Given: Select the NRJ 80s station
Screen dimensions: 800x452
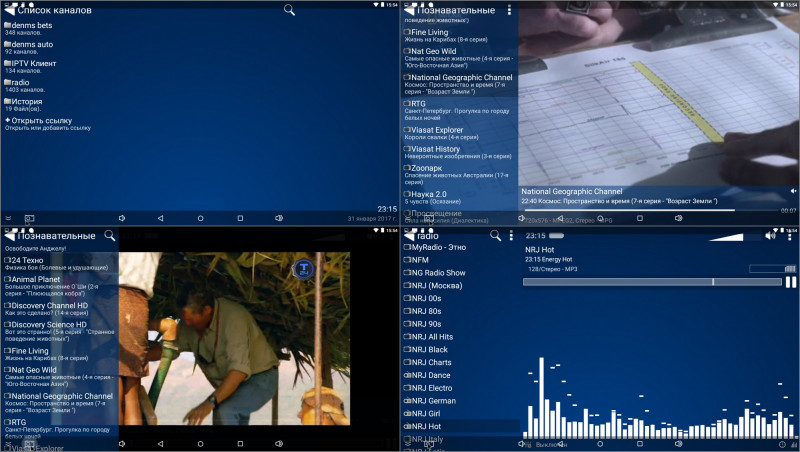Looking at the screenshot, I should (x=461, y=311).
